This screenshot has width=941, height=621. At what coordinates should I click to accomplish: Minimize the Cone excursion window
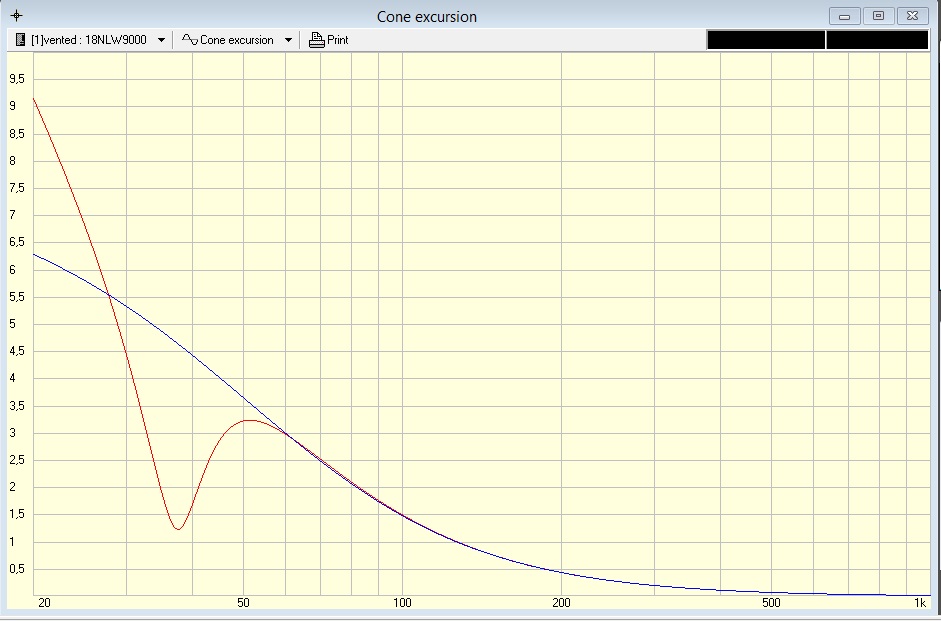coord(845,16)
